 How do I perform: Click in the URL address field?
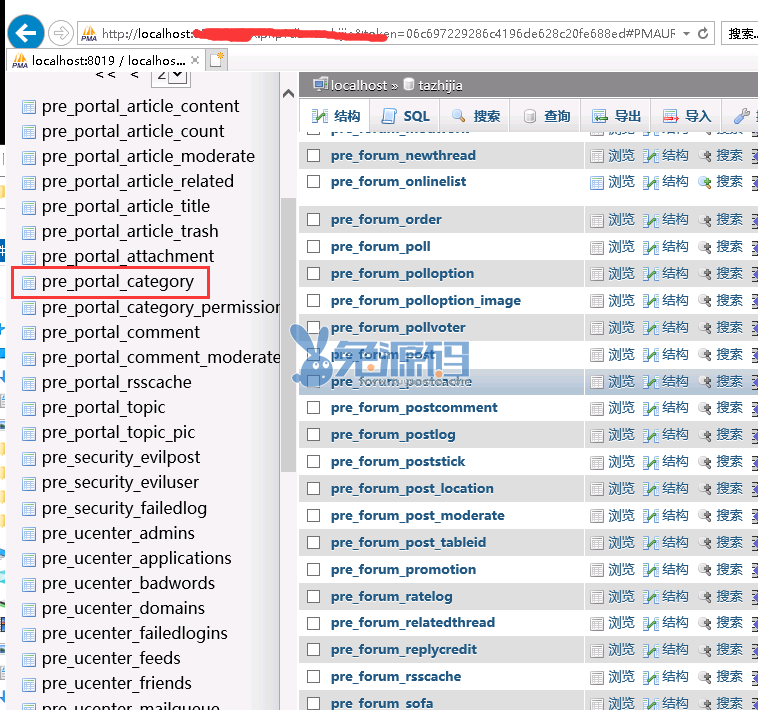click(387, 33)
